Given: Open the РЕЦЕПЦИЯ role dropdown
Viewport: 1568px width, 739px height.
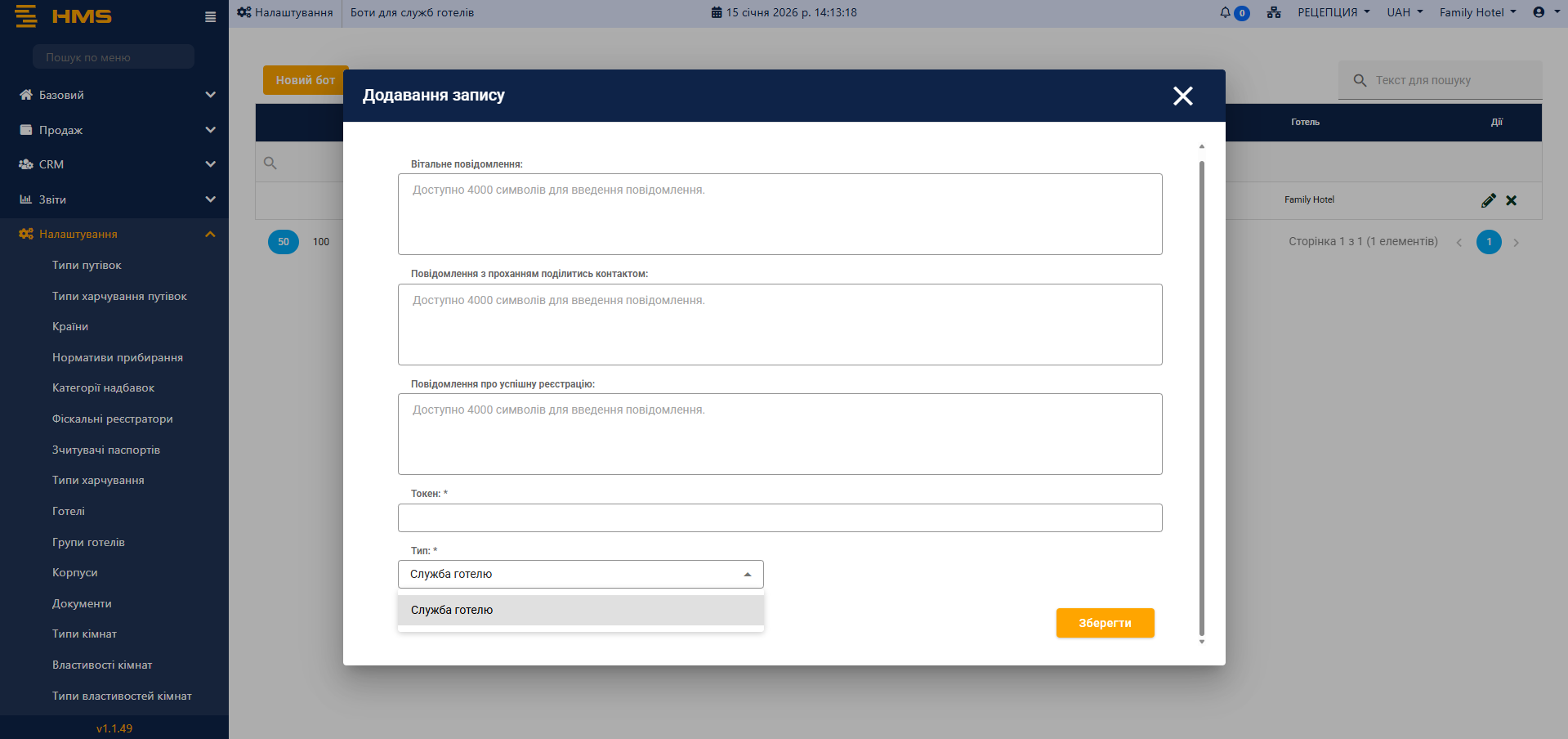Looking at the screenshot, I should (1333, 12).
